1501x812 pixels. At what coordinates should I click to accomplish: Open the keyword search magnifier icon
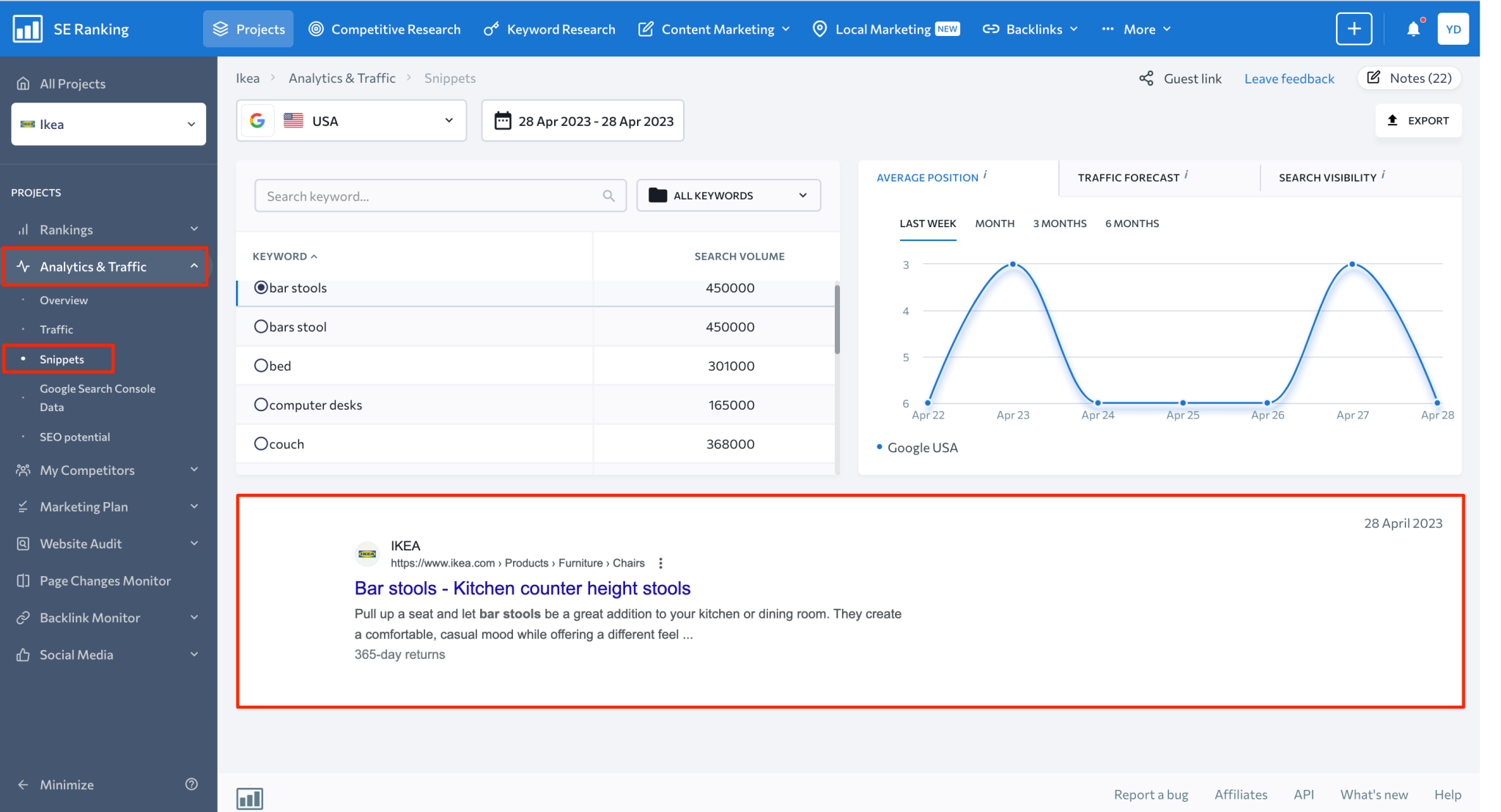tap(608, 196)
